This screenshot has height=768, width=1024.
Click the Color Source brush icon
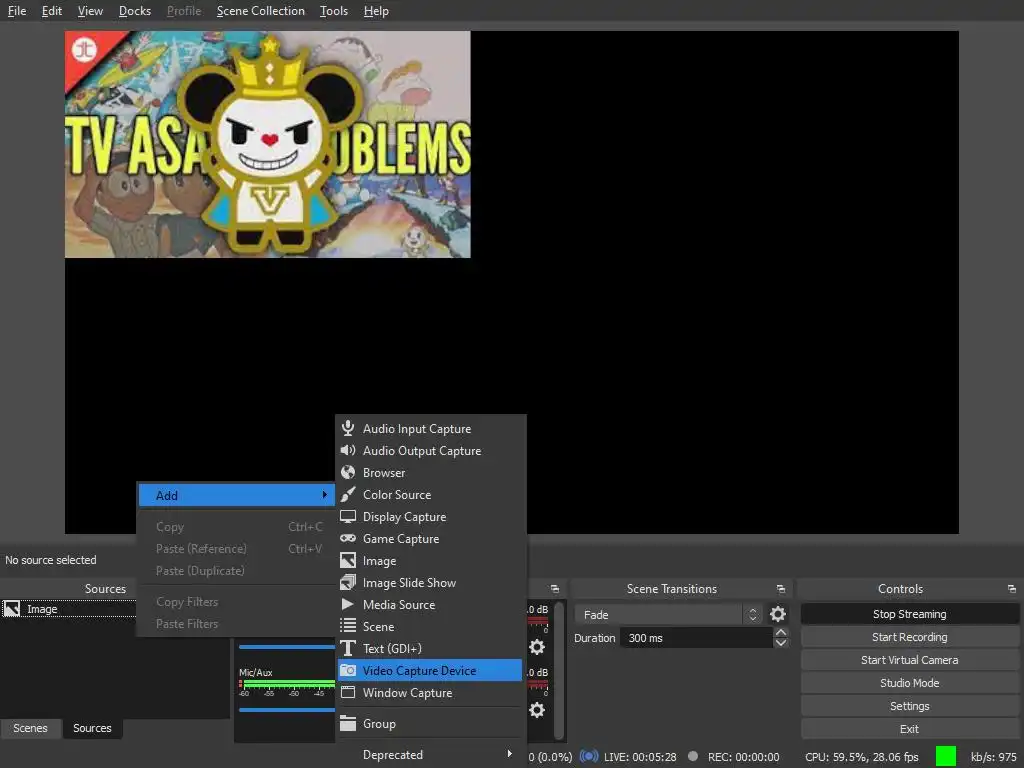348,494
